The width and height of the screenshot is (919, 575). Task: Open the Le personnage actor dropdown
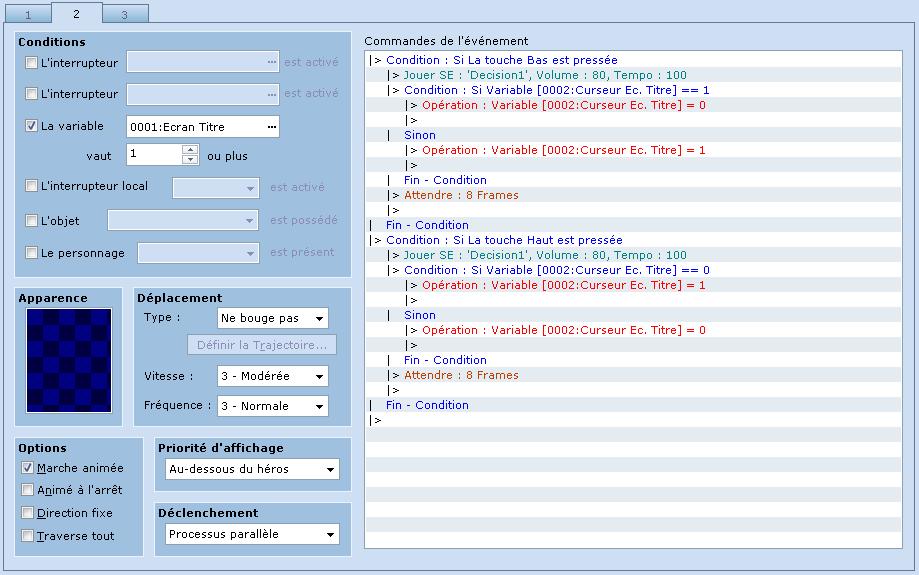coord(198,253)
